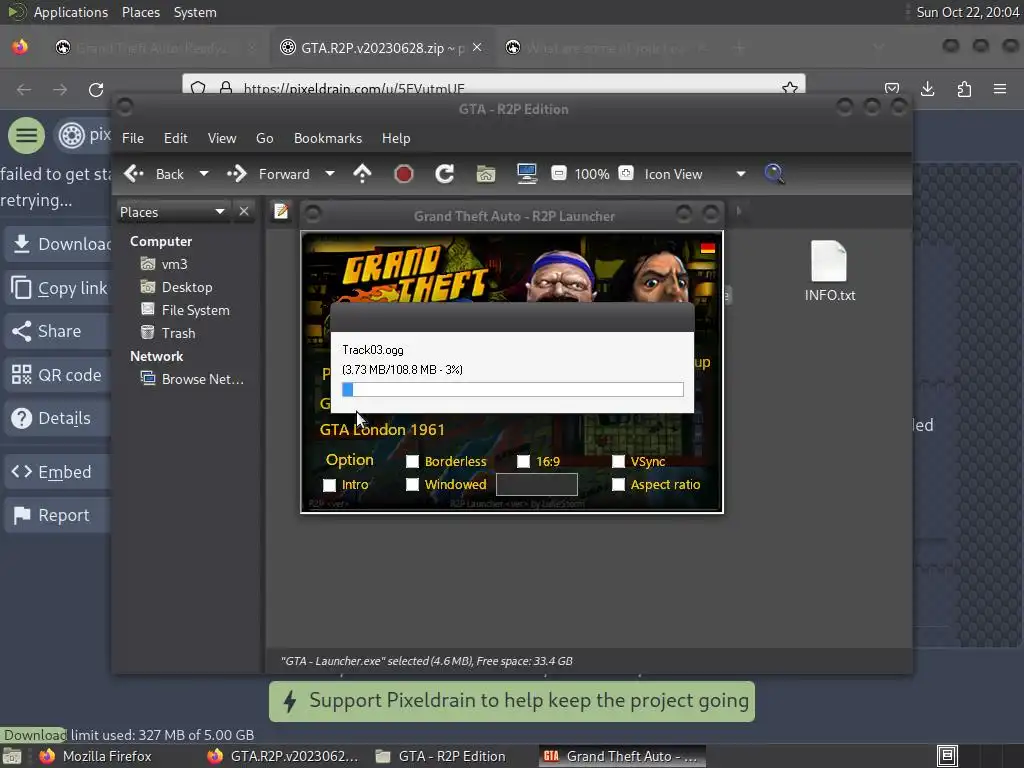This screenshot has width=1024, height=768.
Task: Open the Forward history dropdown arrow
Action: pos(330,174)
